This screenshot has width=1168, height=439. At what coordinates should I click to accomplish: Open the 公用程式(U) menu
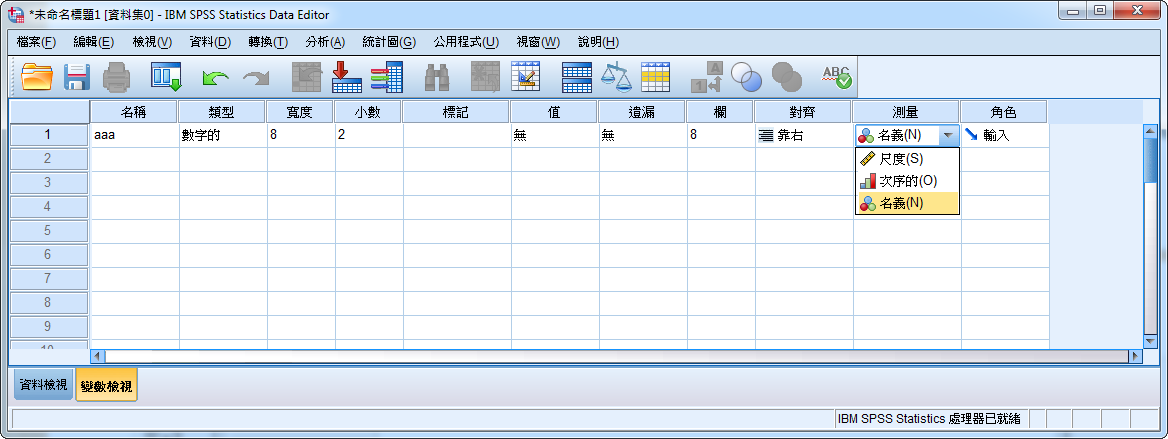point(466,42)
